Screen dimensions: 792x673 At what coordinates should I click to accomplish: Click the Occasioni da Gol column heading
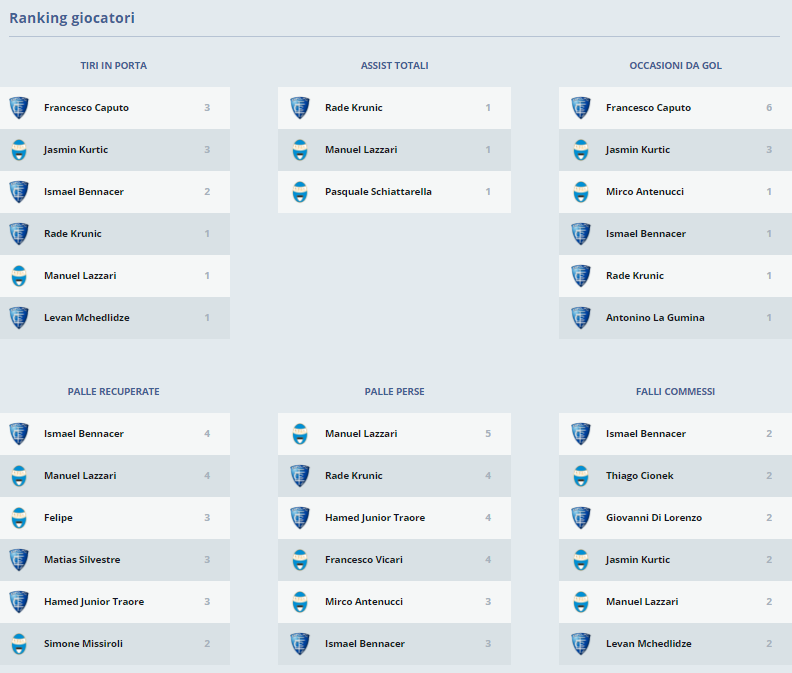coord(675,66)
